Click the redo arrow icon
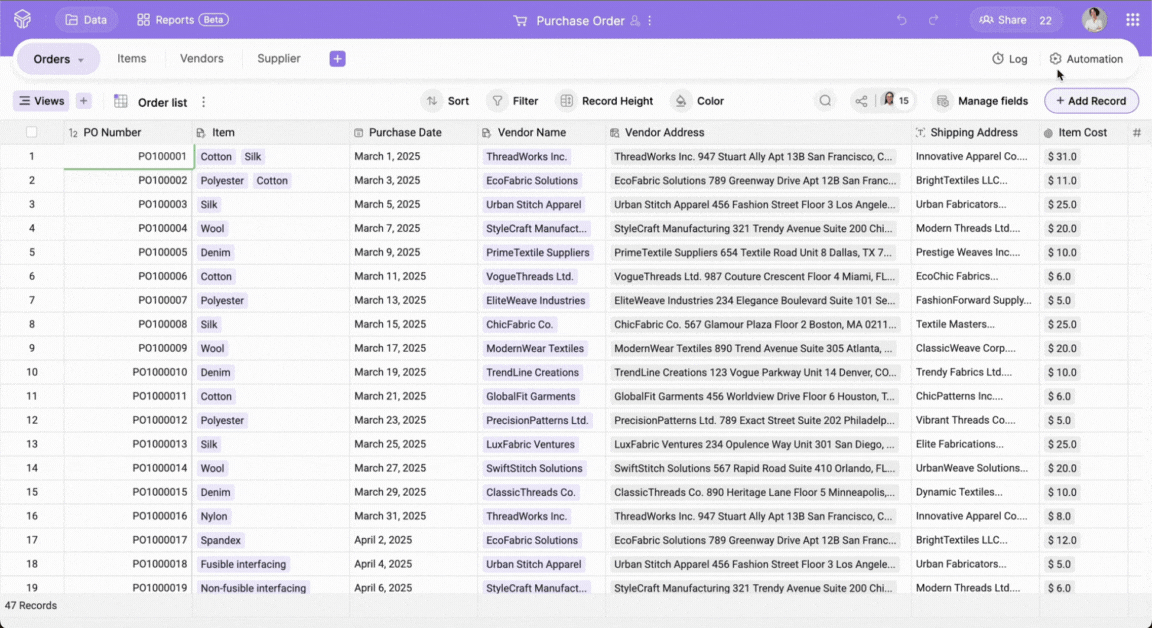1152x628 pixels. click(934, 20)
